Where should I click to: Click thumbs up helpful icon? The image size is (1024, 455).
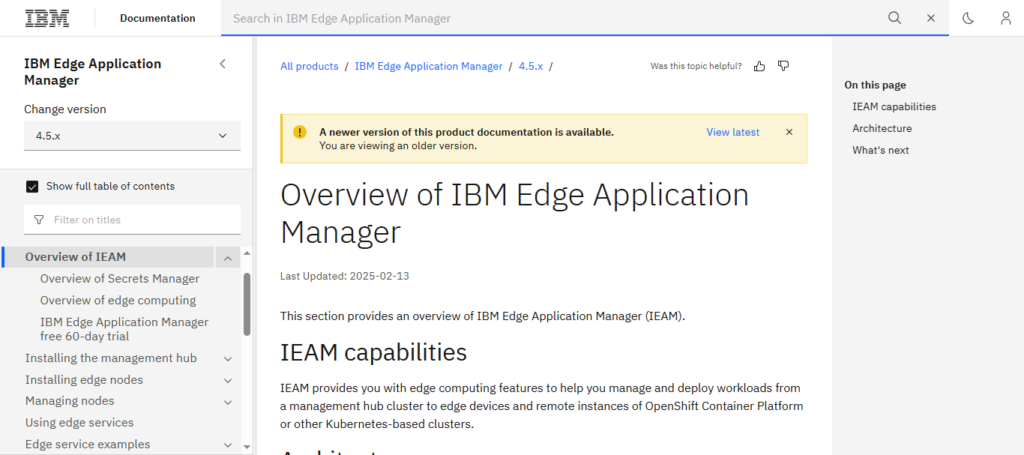(759, 66)
